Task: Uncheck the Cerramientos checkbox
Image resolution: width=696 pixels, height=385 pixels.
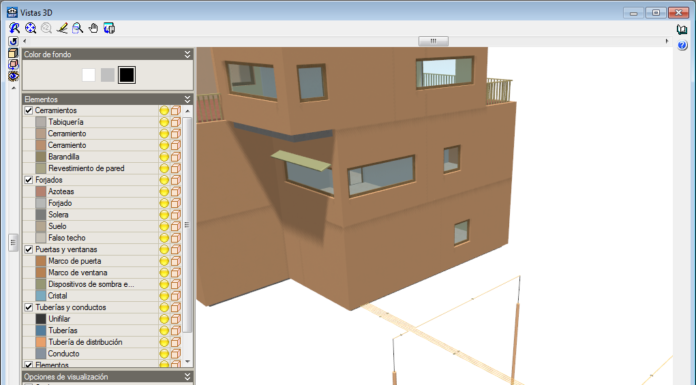Action: coord(29,110)
